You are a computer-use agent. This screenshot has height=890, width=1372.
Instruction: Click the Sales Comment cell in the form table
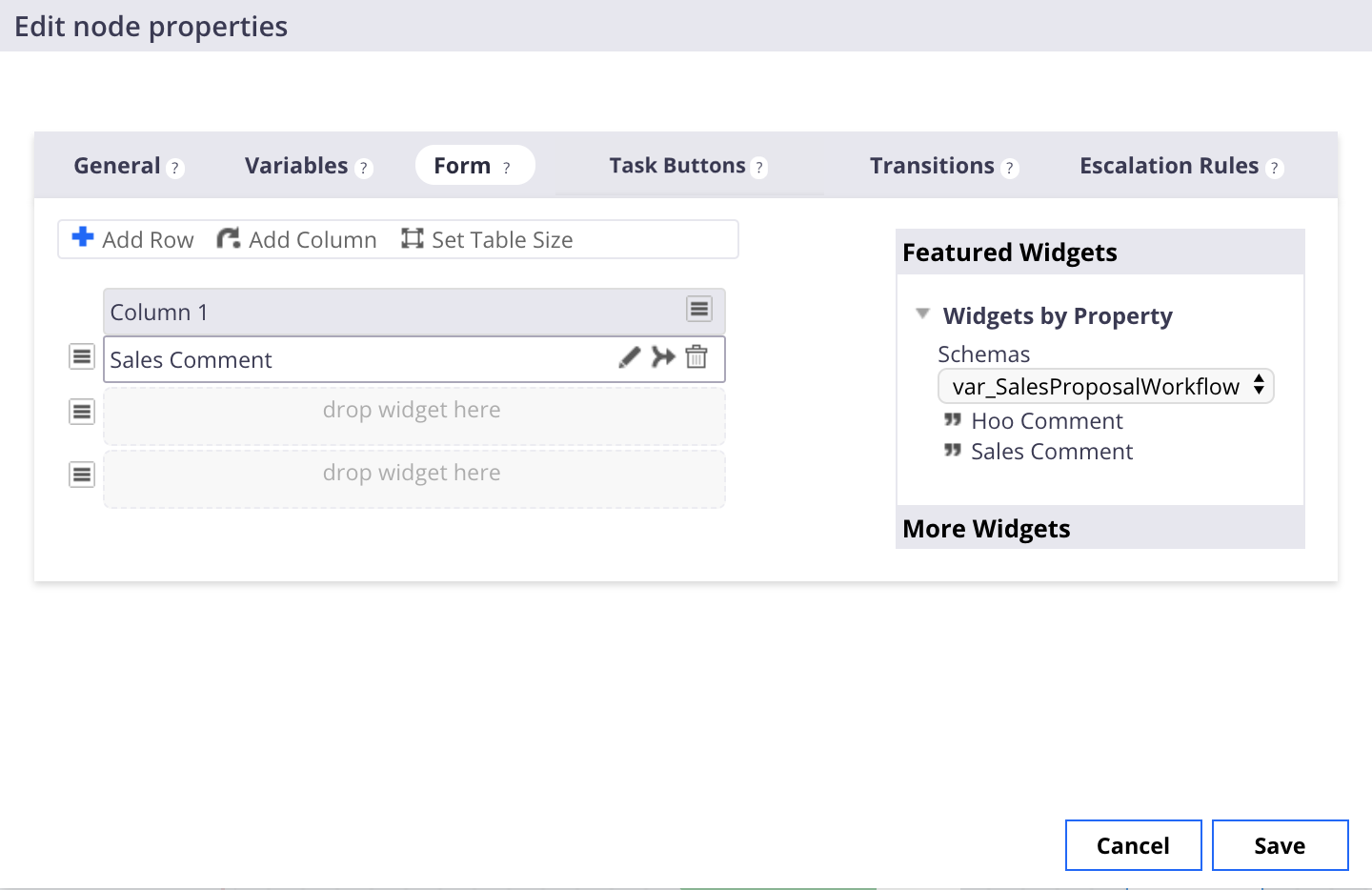click(x=414, y=359)
